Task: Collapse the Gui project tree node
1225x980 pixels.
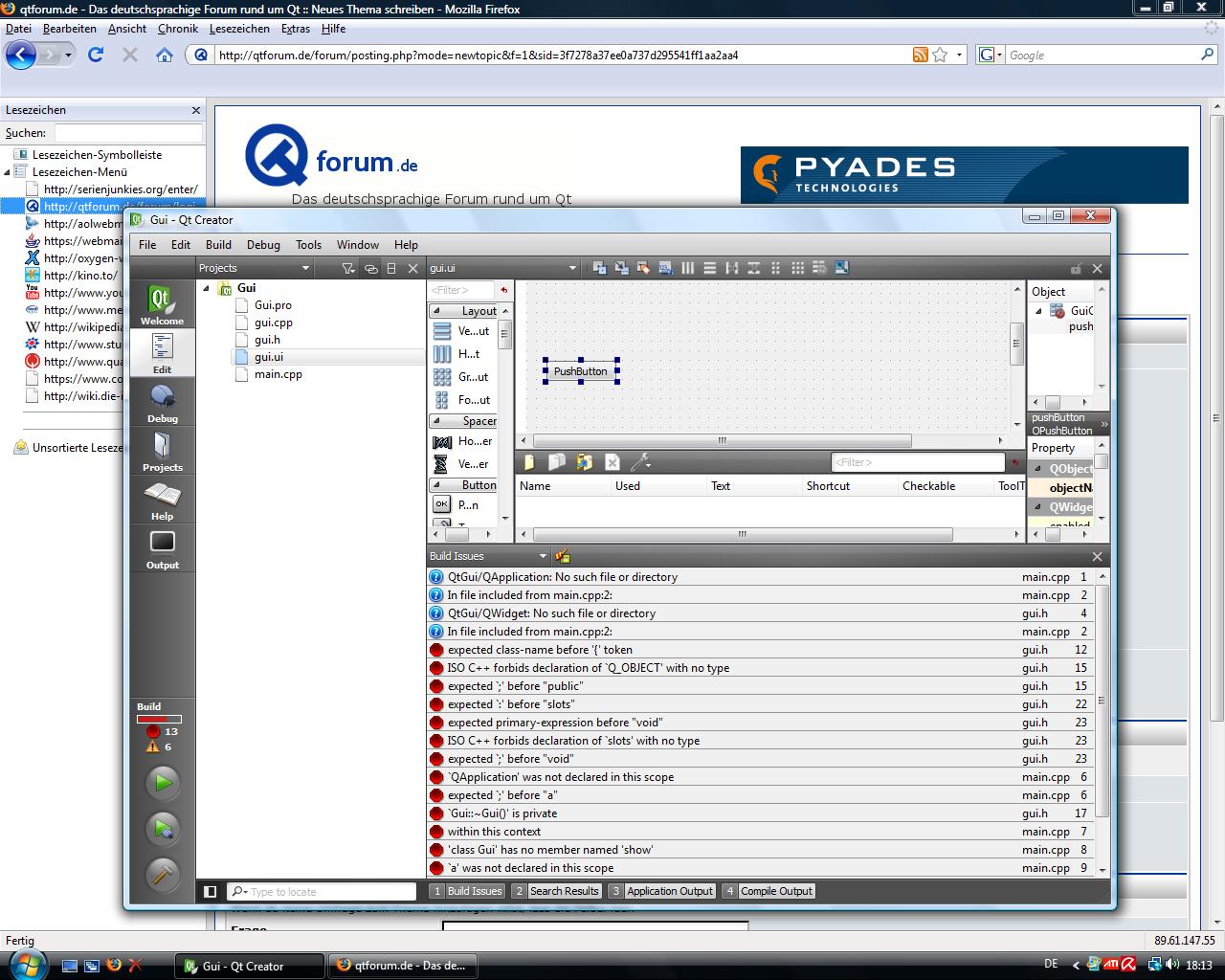Action: click(x=206, y=288)
